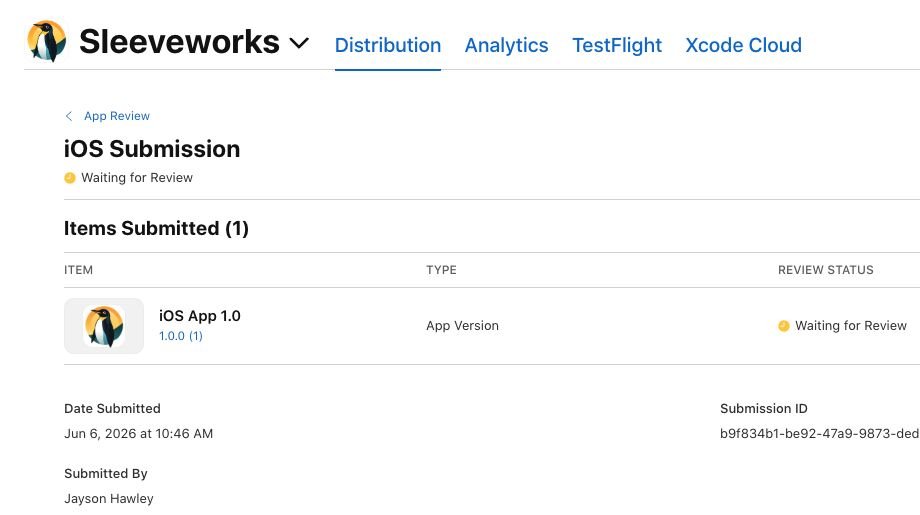Viewport: 920px width, 515px height.
Task: Open the Sleeveworks app switcher chevron
Action: pos(299,43)
